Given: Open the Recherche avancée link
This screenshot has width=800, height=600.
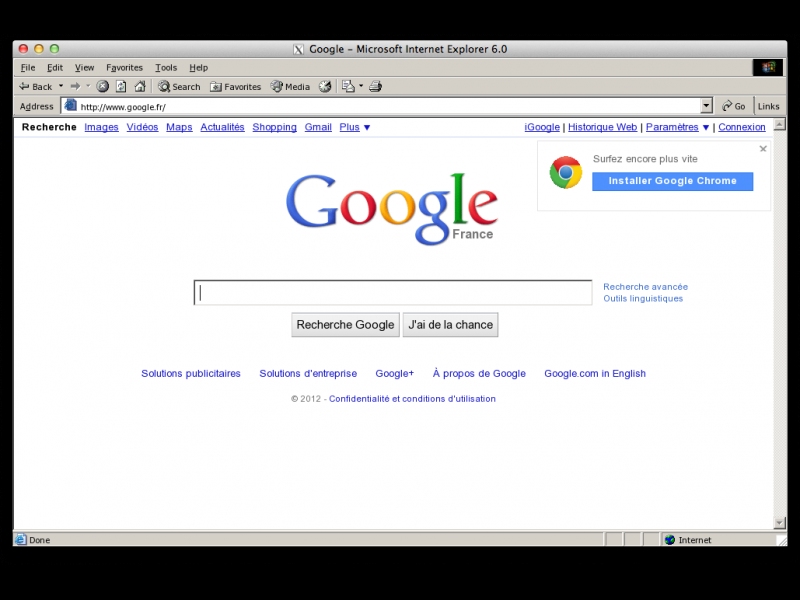Looking at the screenshot, I should [645, 287].
